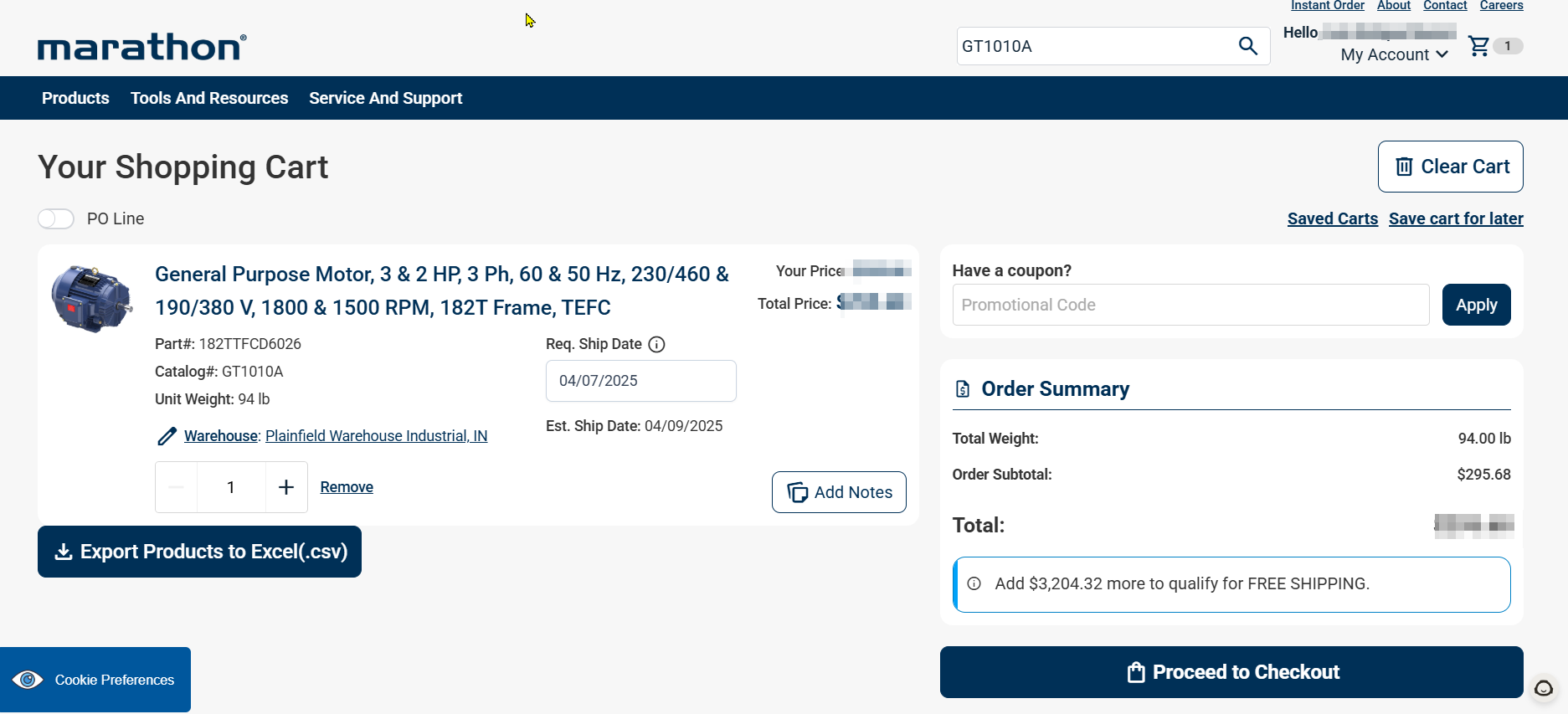Image resolution: width=1568 pixels, height=714 pixels.
Task: Expand the My Account dropdown
Action: click(x=1394, y=54)
